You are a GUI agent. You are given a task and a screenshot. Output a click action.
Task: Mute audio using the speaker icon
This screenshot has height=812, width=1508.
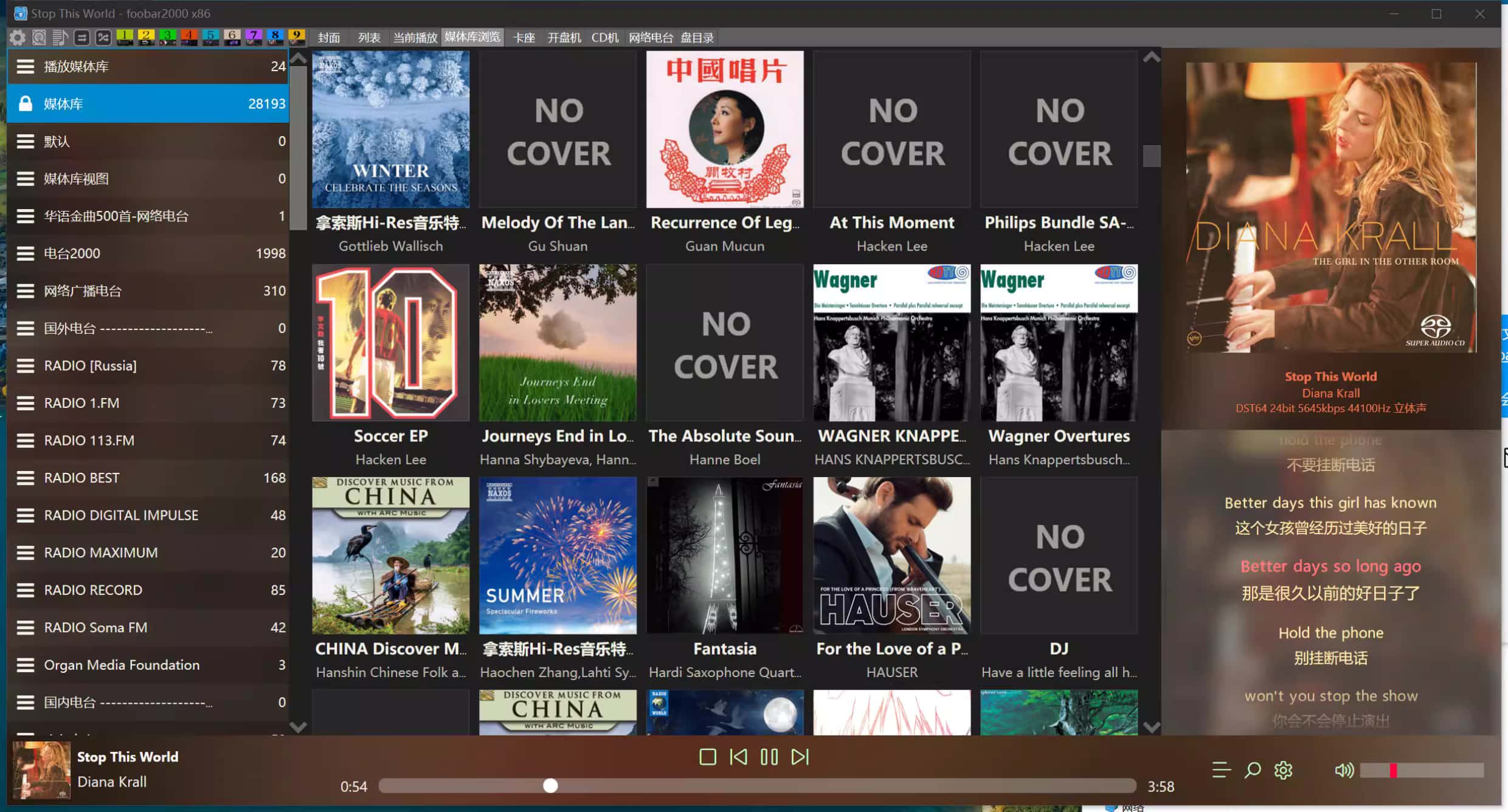pos(1344,771)
